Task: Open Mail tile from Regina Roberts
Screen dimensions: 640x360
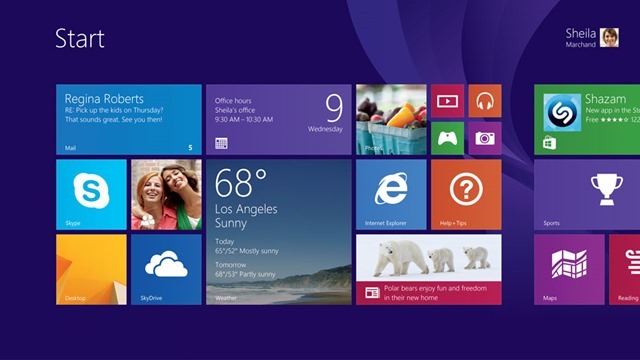Action: [x=129, y=120]
